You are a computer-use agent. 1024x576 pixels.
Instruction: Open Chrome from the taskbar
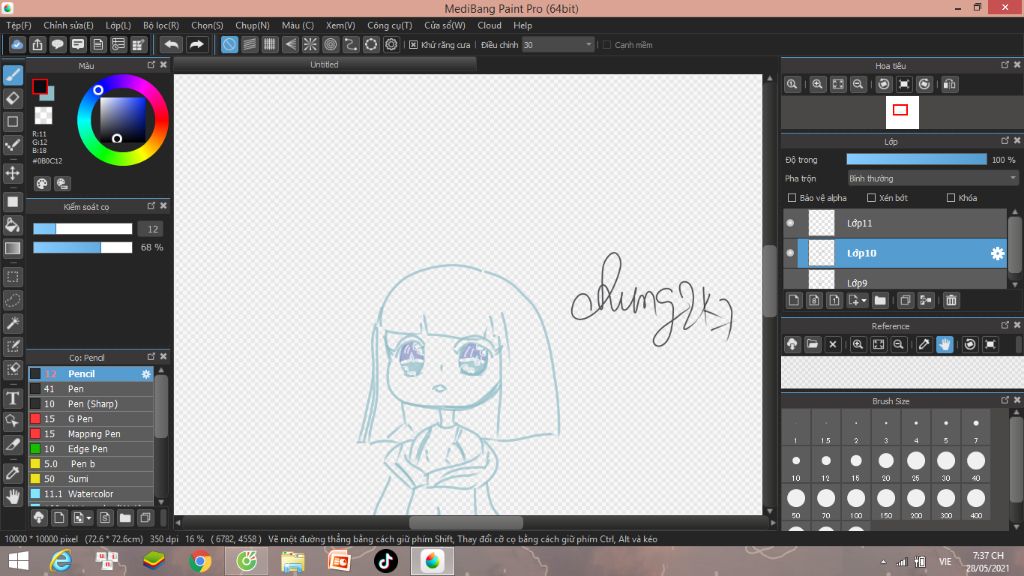point(200,562)
